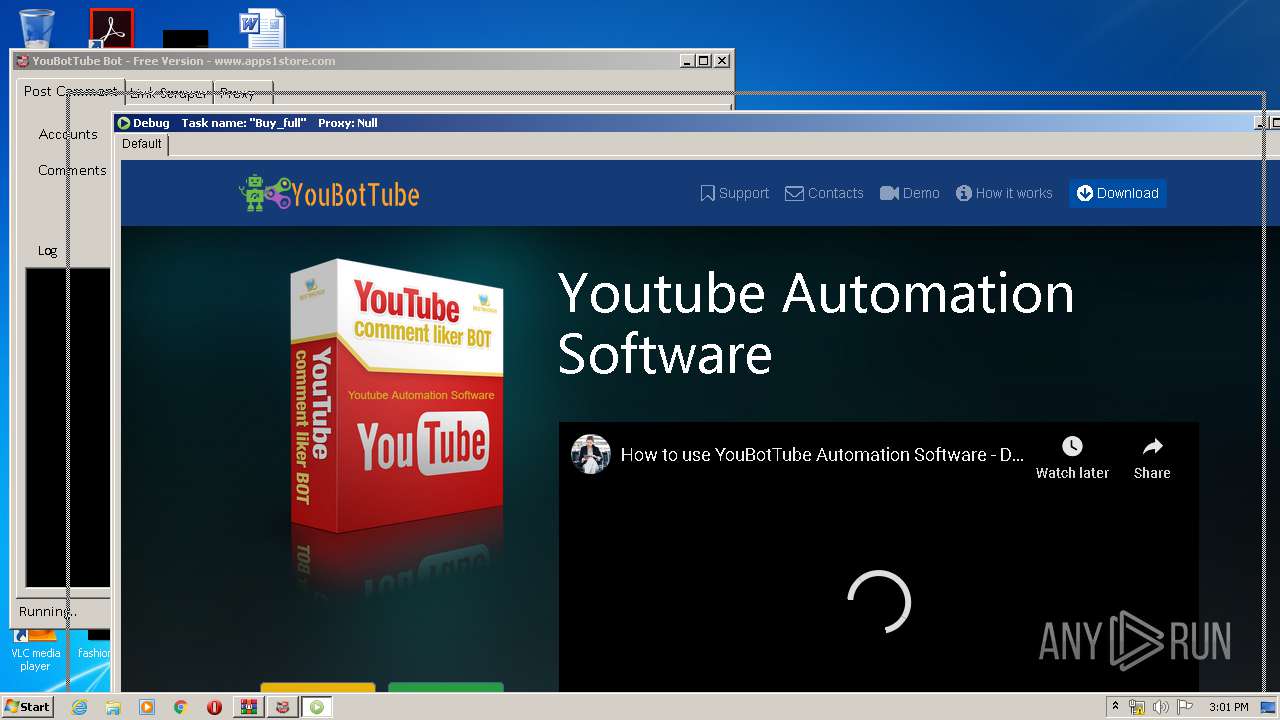Click the Contacts link
The height and width of the screenshot is (720, 1280).
click(824, 193)
